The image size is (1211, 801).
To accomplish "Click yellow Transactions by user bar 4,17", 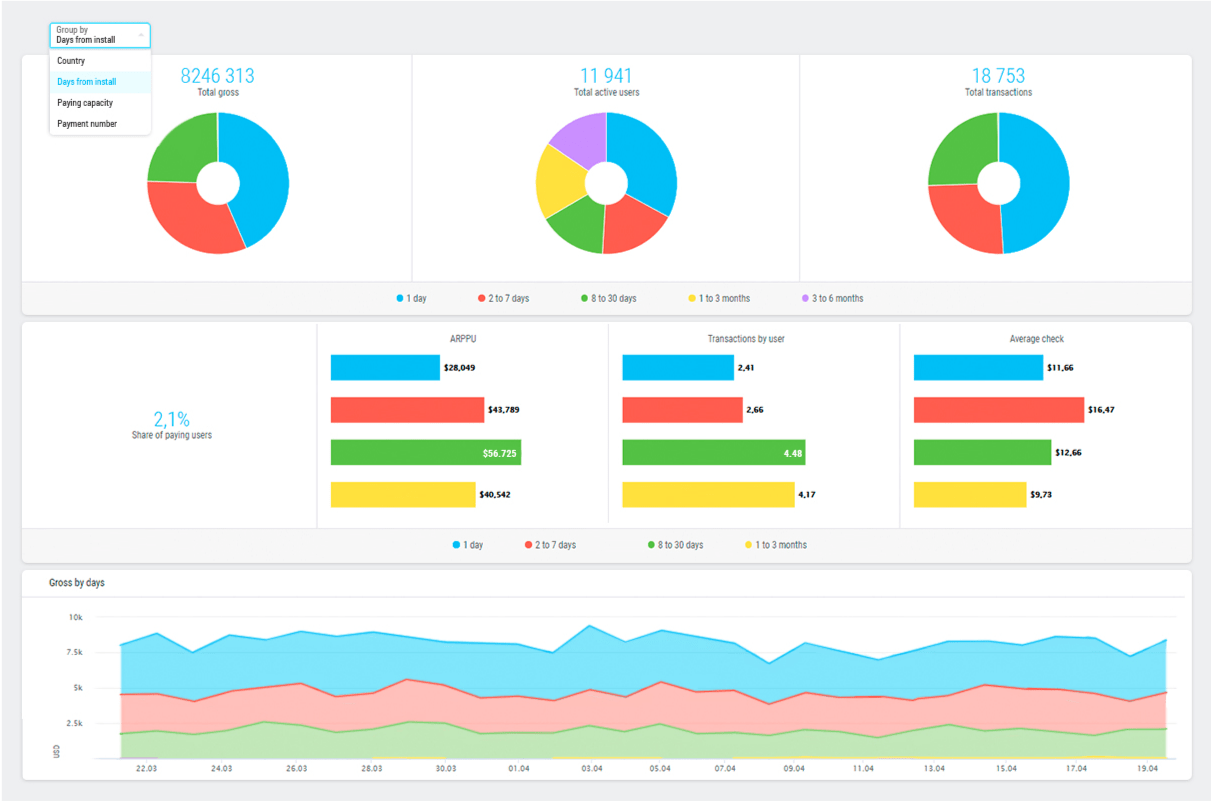I will 708,495.
